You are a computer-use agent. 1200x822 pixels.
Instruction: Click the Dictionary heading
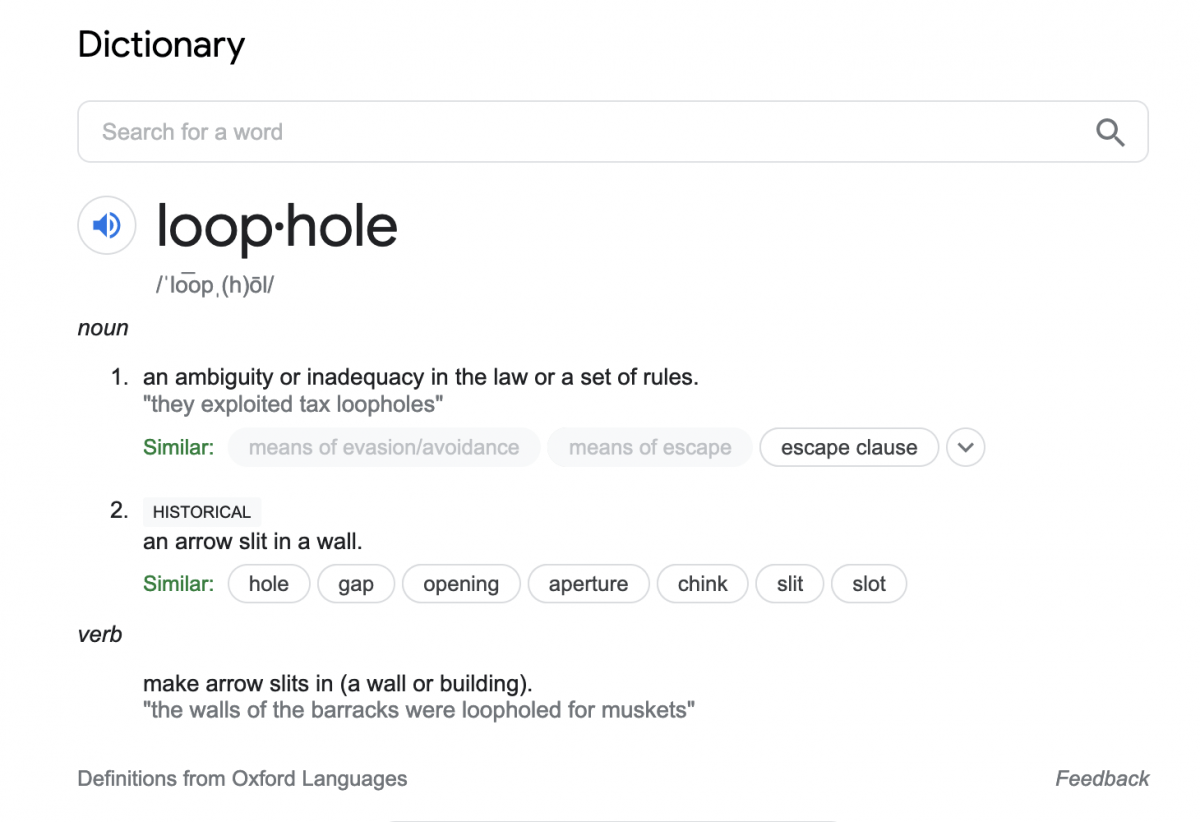point(161,45)
